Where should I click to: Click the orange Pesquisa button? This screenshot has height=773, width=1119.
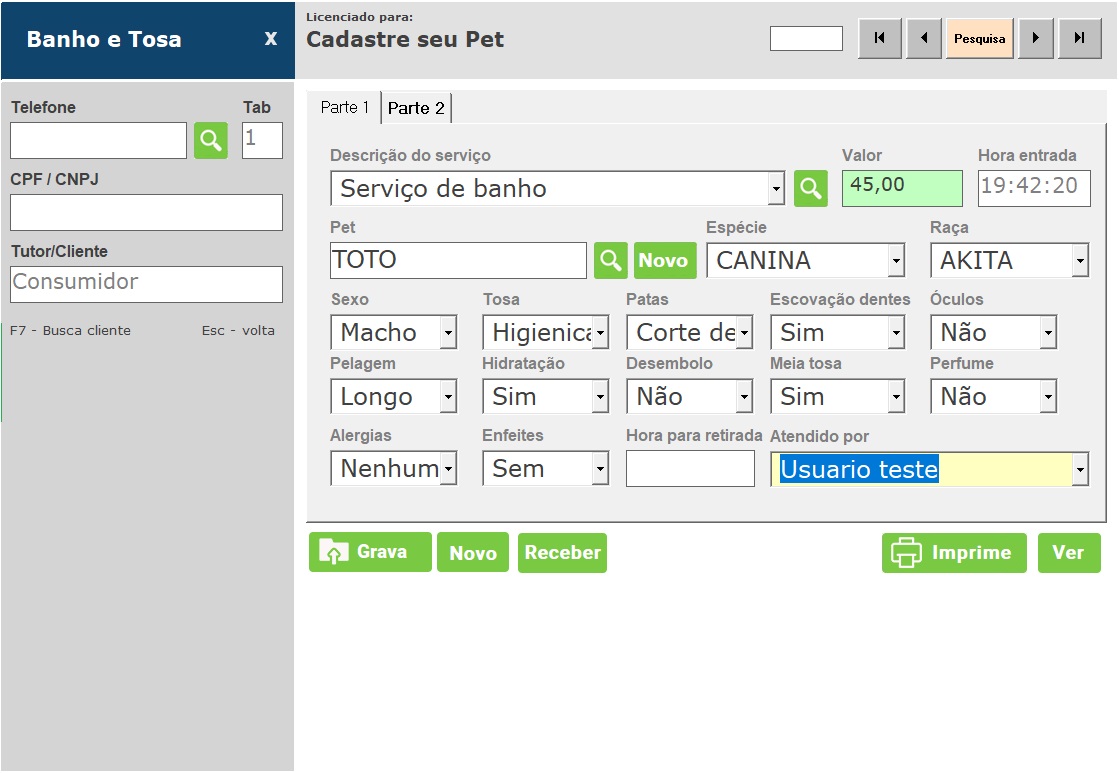point(979,39)
